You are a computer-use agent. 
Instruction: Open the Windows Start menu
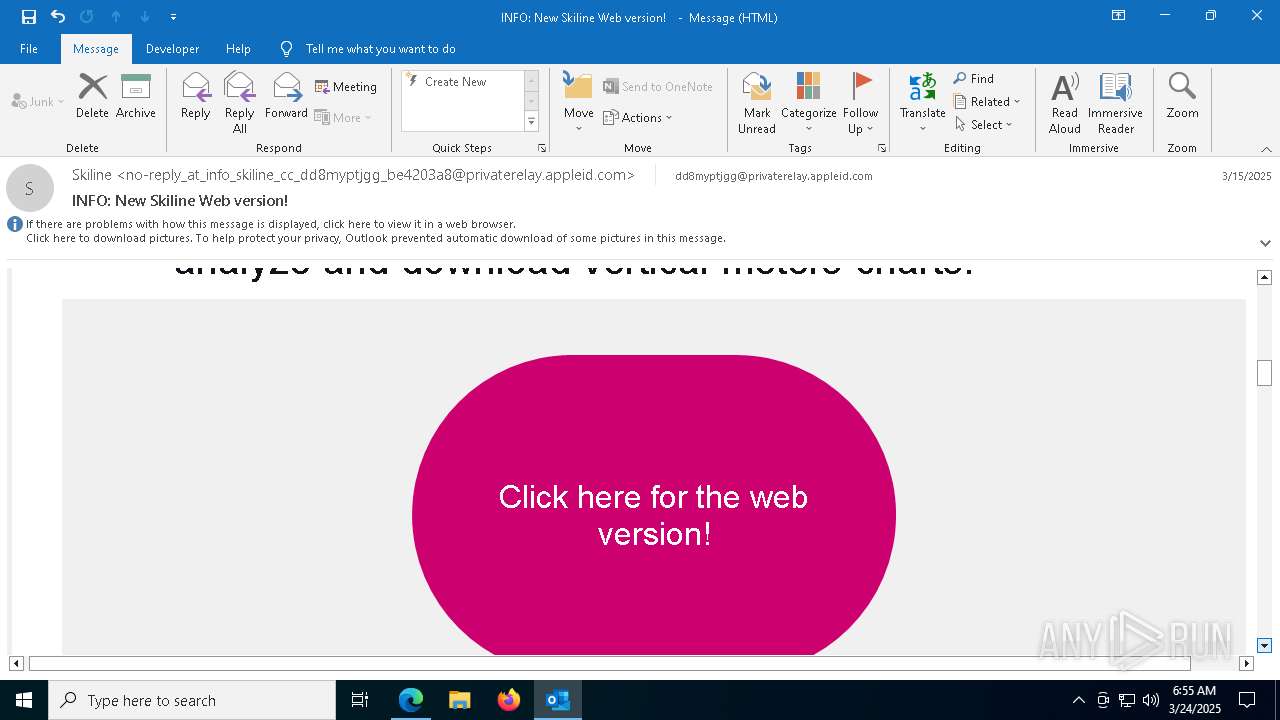(x=24, y=700)
